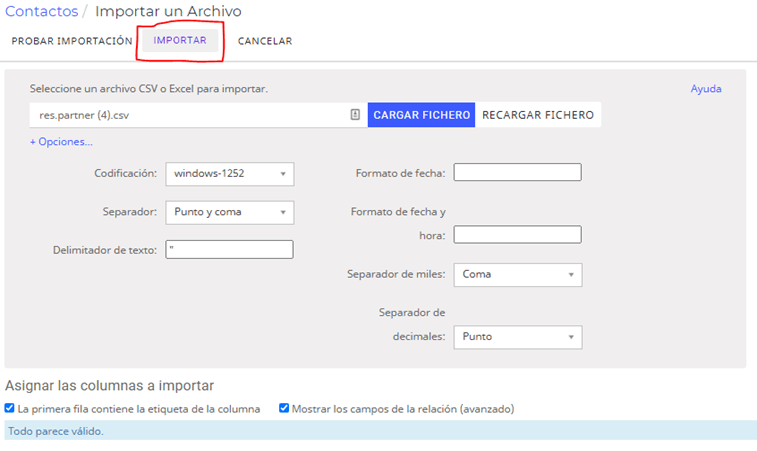Click 'Seleccione un archivo CSV o Excel' text
The image size is (757, 451).
coord(149,89)
